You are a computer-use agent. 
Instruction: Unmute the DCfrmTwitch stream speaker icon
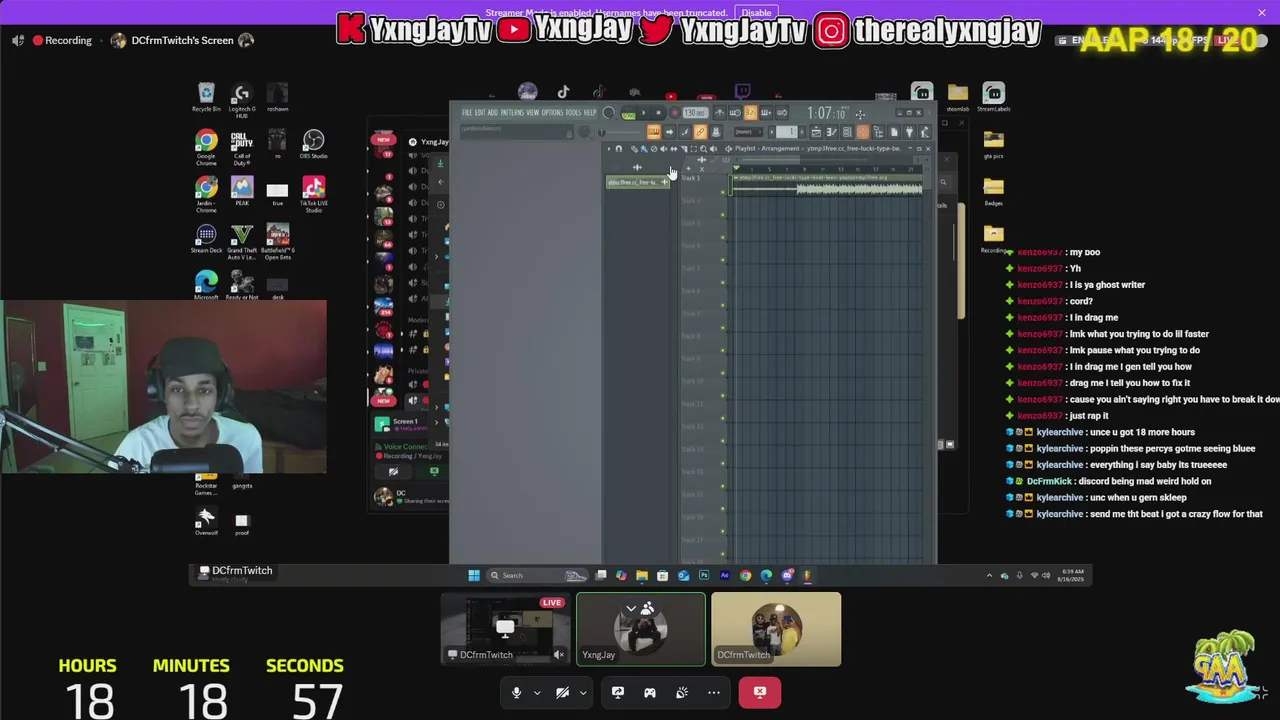tap(559, 655)
